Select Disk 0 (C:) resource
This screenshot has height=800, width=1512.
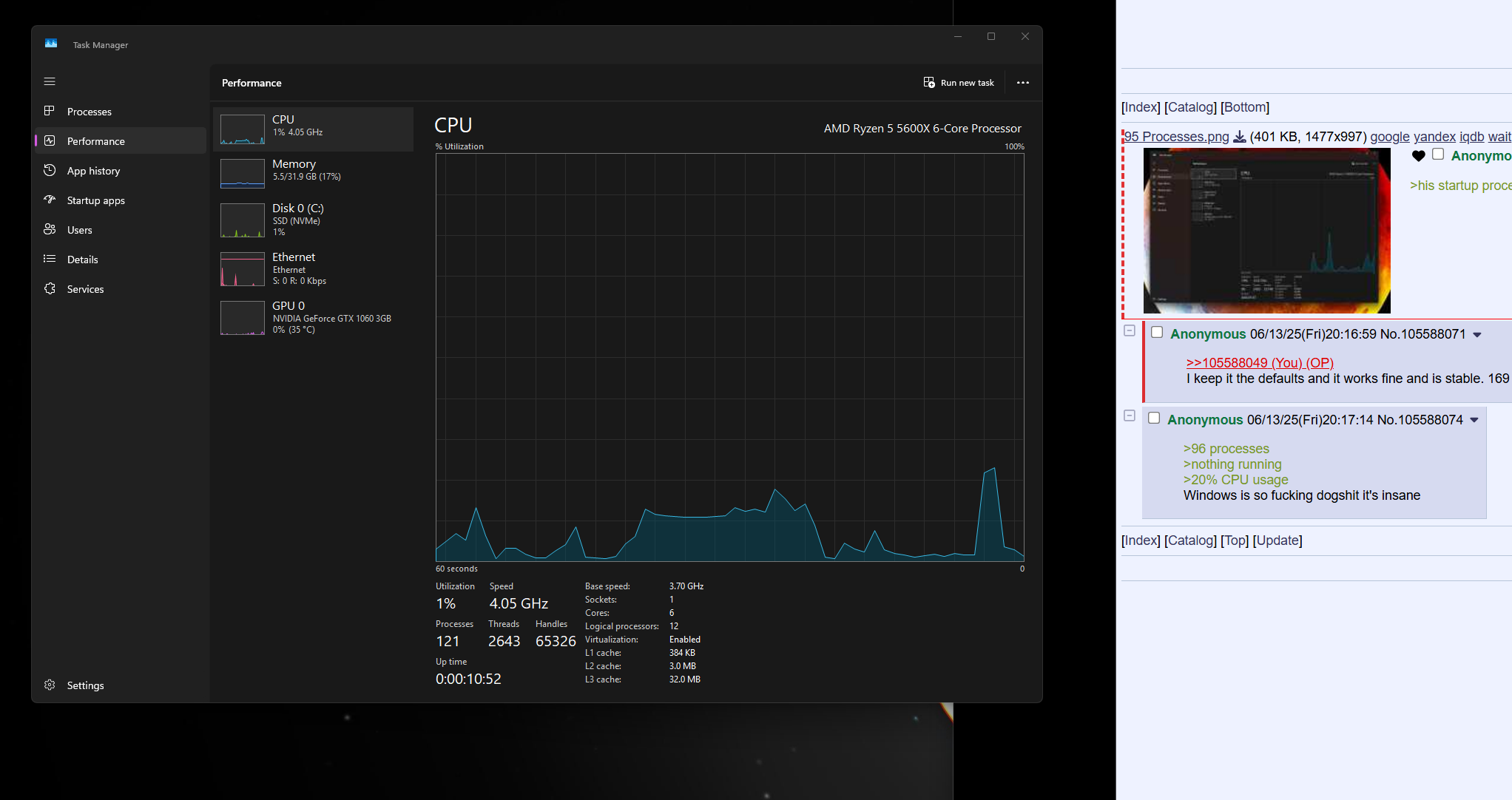point(313,220)
